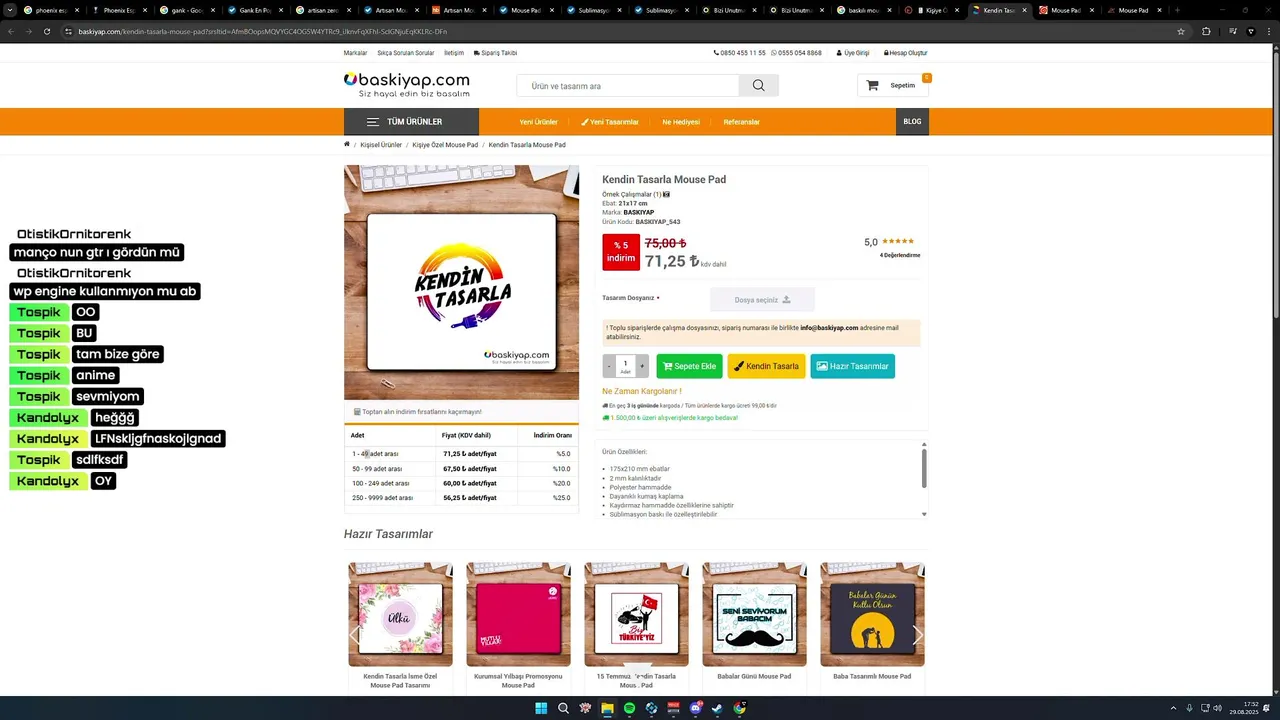Increase quantity with the plus stepper
Screen dimensions: 1280x720
click(x=642, y=366)
